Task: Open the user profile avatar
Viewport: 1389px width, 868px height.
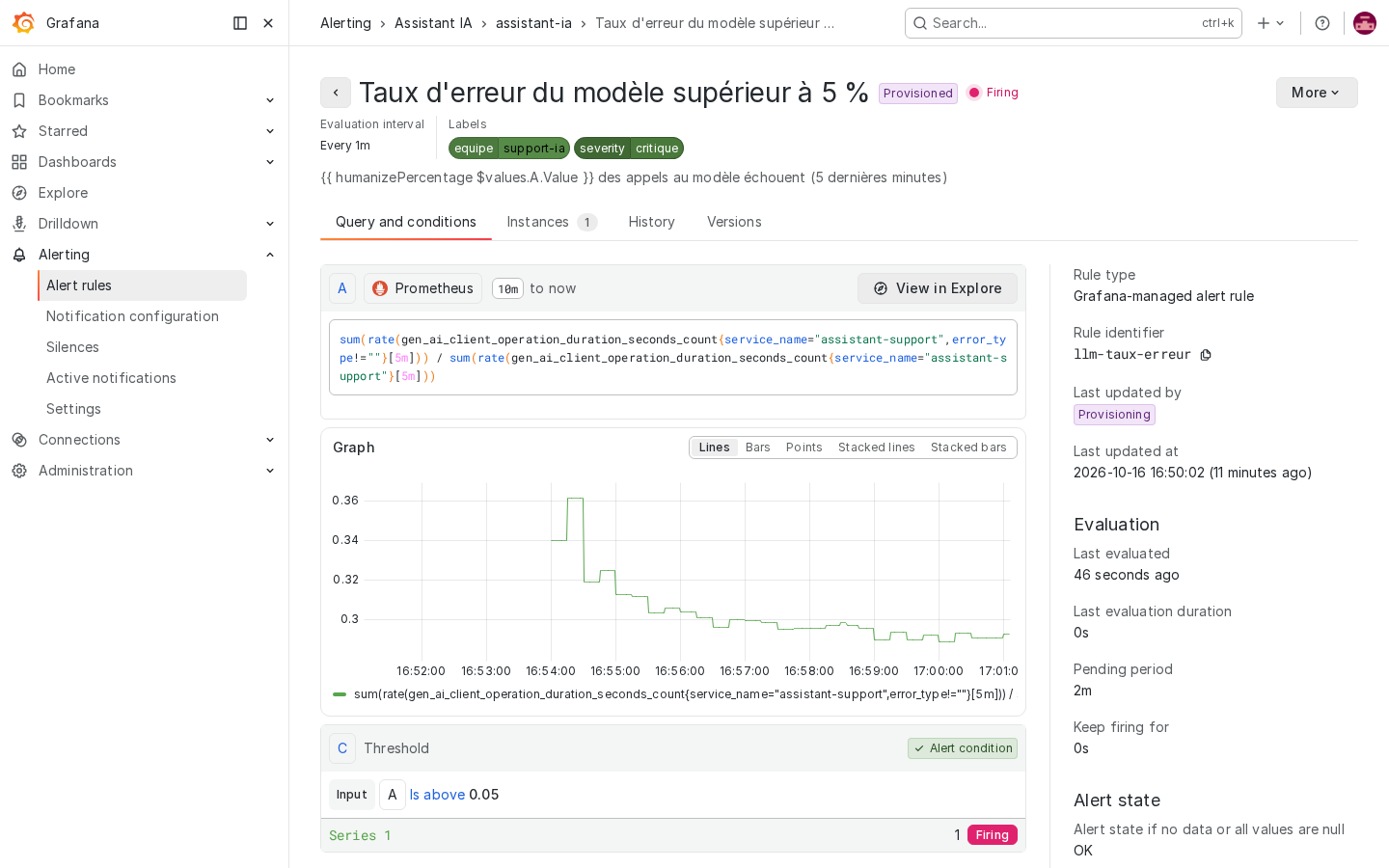Action: tap(1365, 23)
